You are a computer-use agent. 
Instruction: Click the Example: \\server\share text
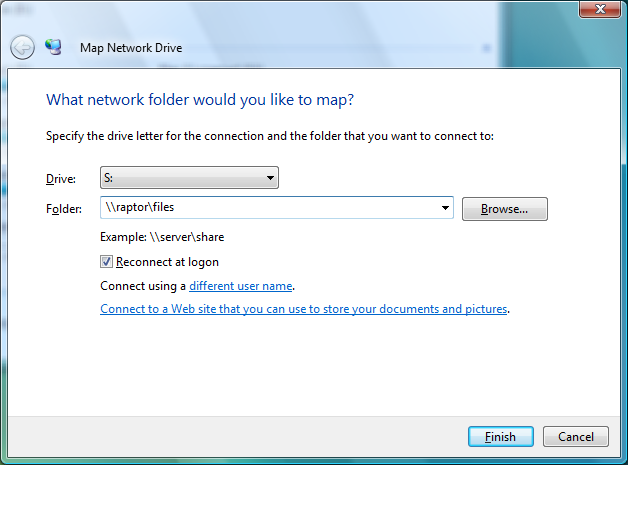coord(162,237)
